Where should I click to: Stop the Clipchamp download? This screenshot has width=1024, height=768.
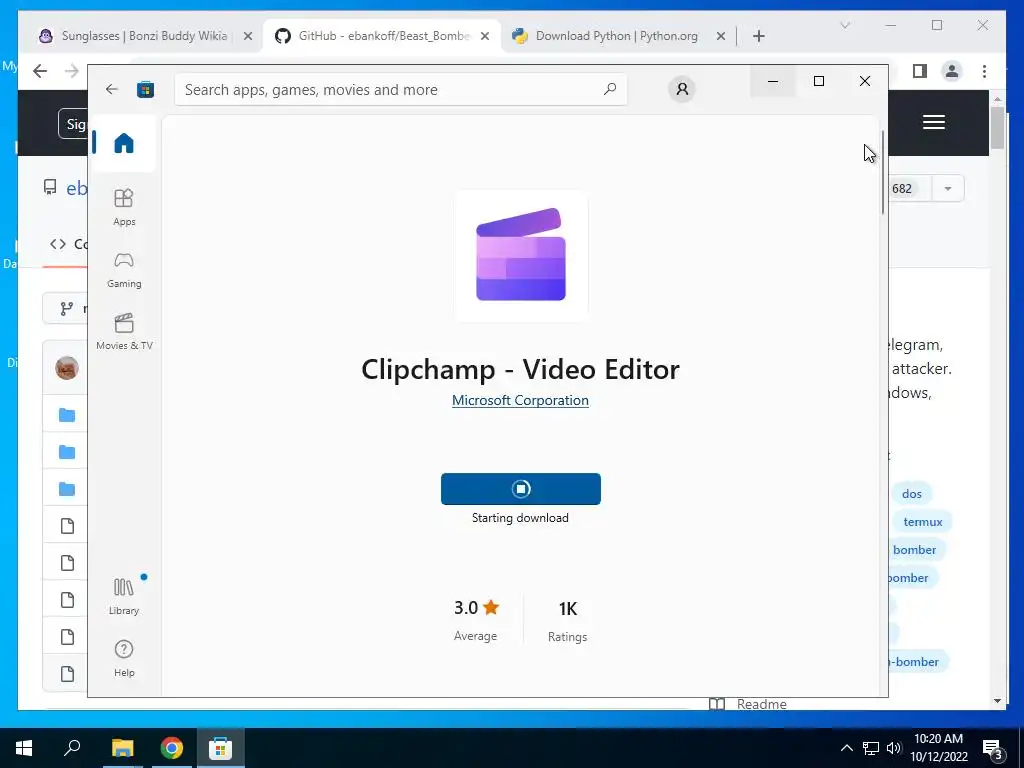(x=520, y=489)
